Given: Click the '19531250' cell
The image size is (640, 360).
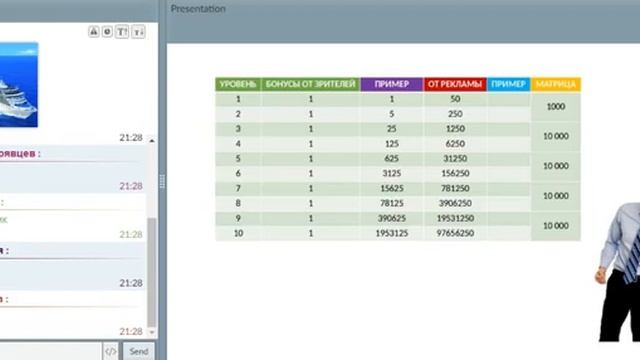Looking at the screenshot, I should [455, 218].
